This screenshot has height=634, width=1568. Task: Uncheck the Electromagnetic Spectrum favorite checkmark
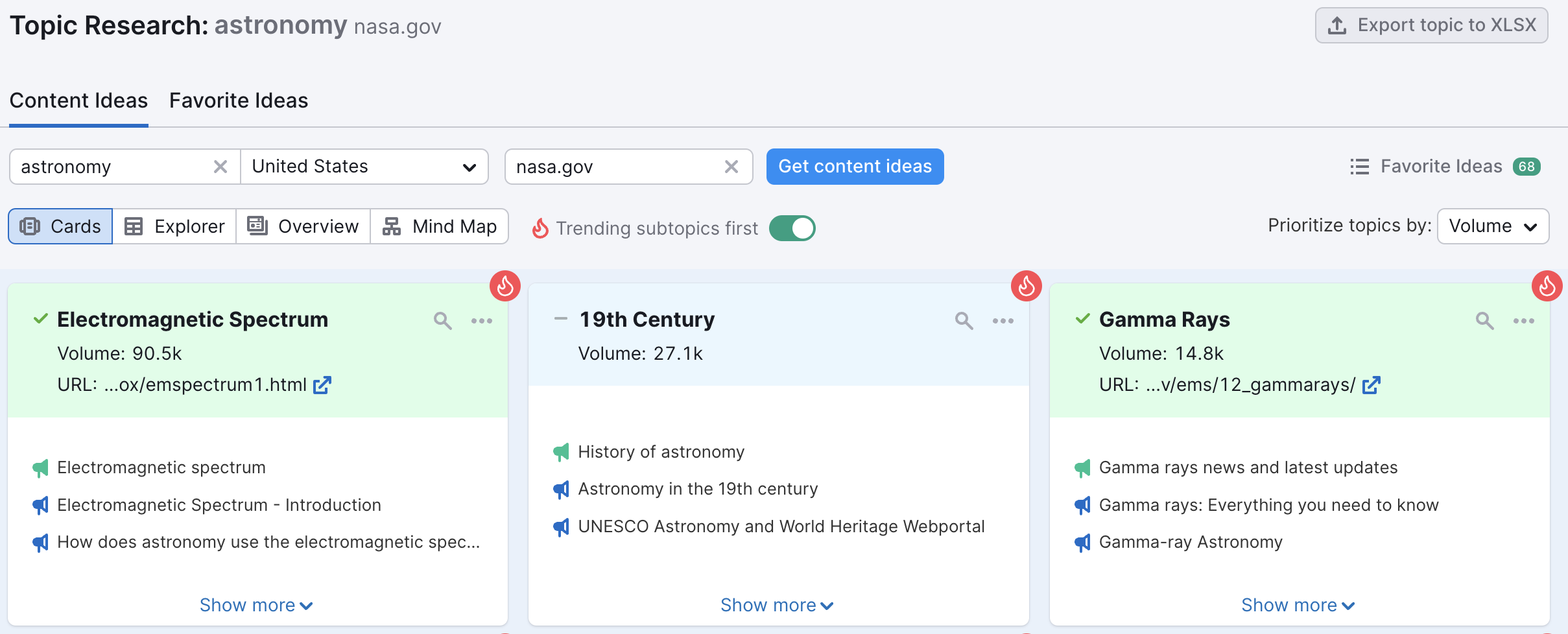[40, 318]
